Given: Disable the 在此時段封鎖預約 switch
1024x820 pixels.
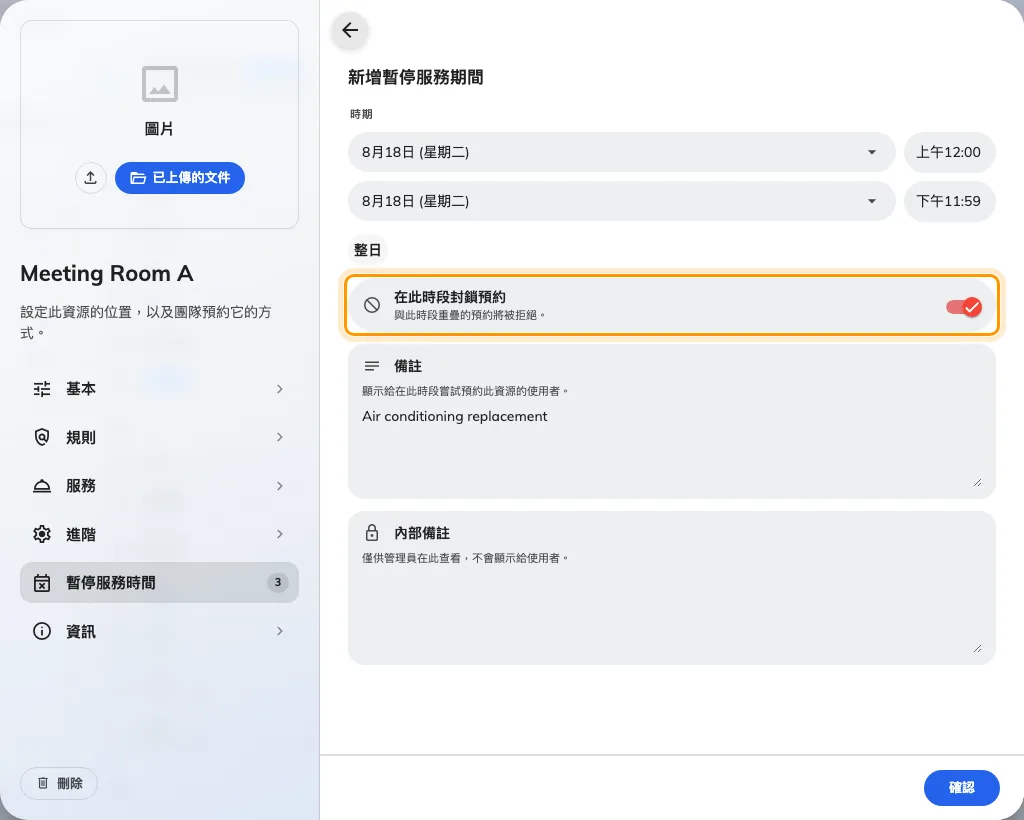Looking at the screenshot, I should click(964, 306).
